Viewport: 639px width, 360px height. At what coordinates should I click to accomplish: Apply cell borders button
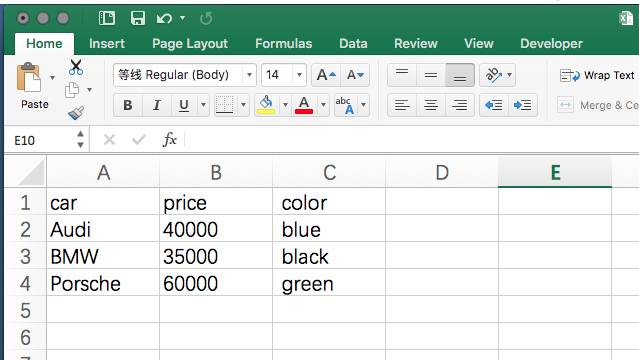click(x=225, y=105)
